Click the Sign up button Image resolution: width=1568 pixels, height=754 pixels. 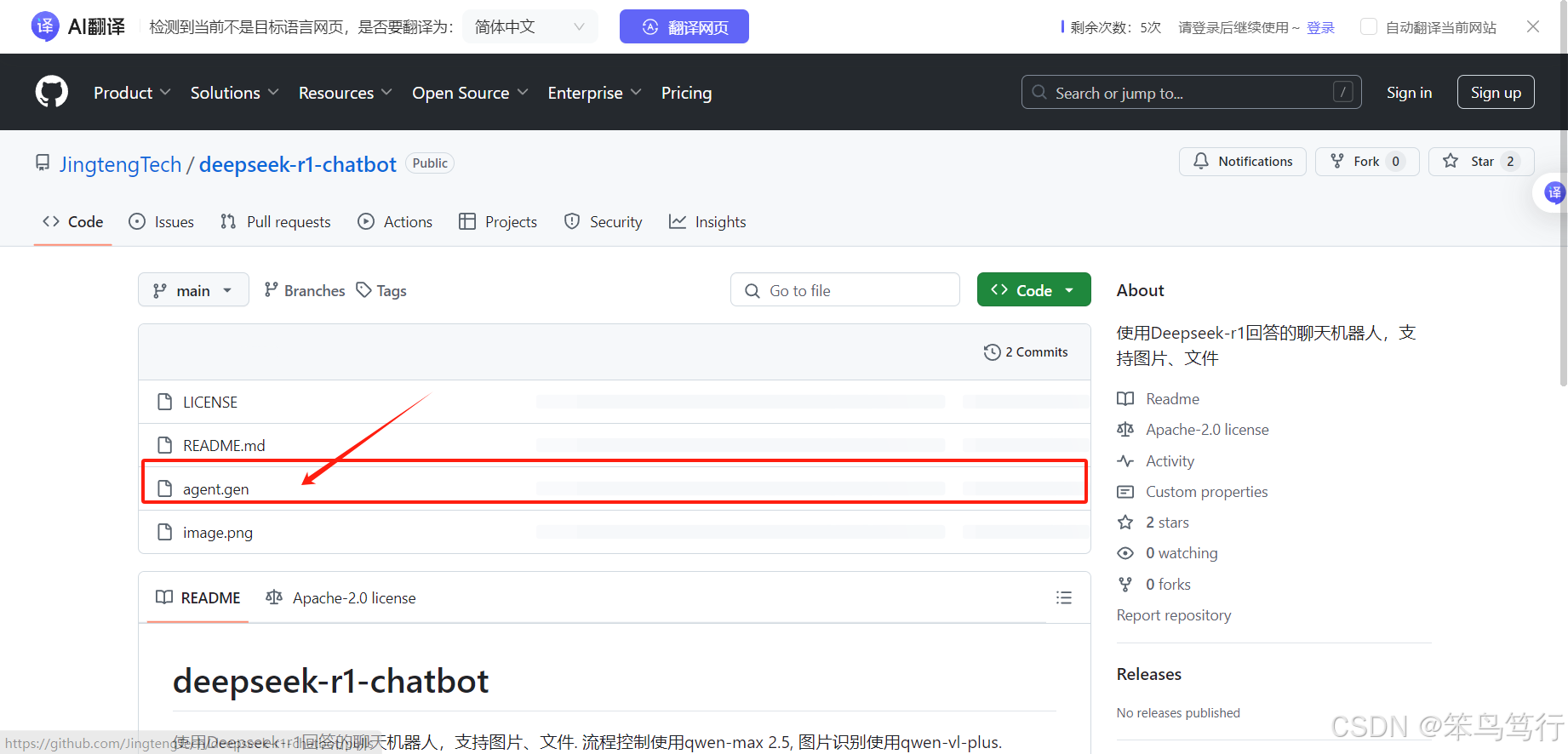[x=1496, y=92]
